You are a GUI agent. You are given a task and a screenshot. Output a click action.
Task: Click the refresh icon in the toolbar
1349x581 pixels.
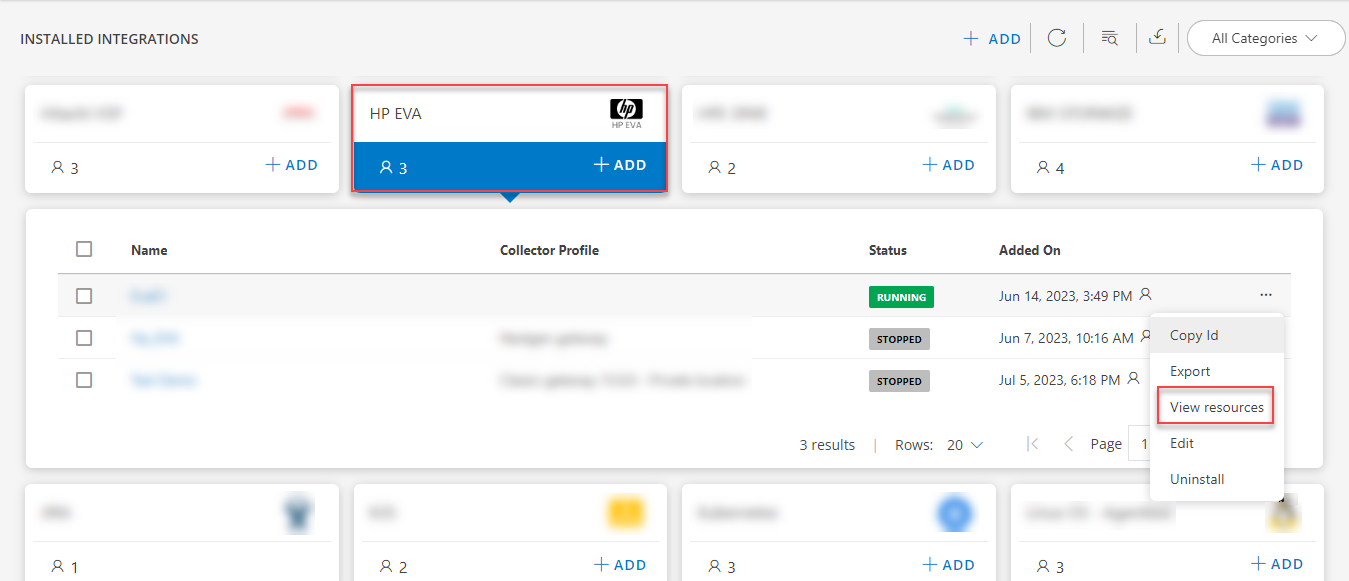1057,38
